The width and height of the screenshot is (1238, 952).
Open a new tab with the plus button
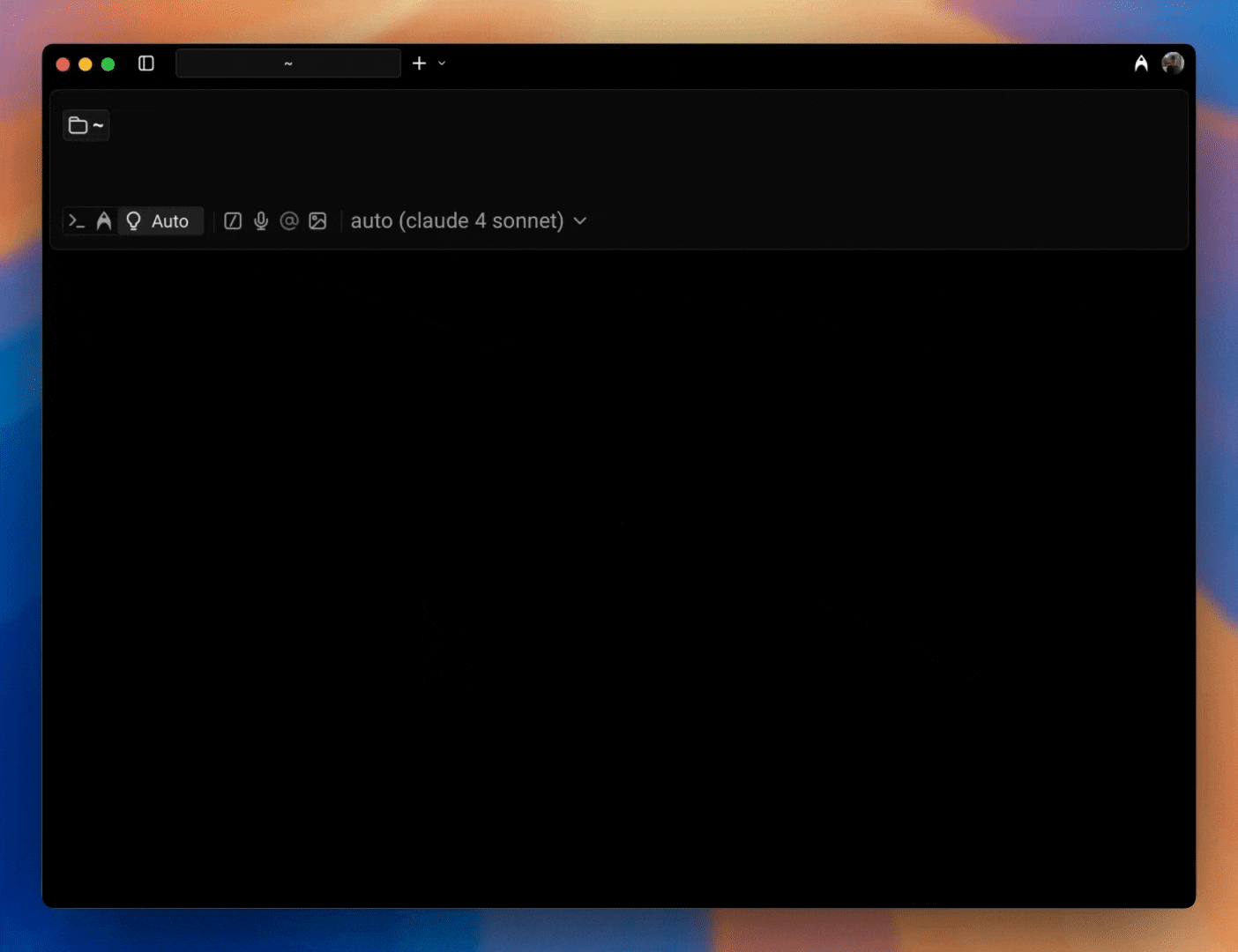click(419, 63)
